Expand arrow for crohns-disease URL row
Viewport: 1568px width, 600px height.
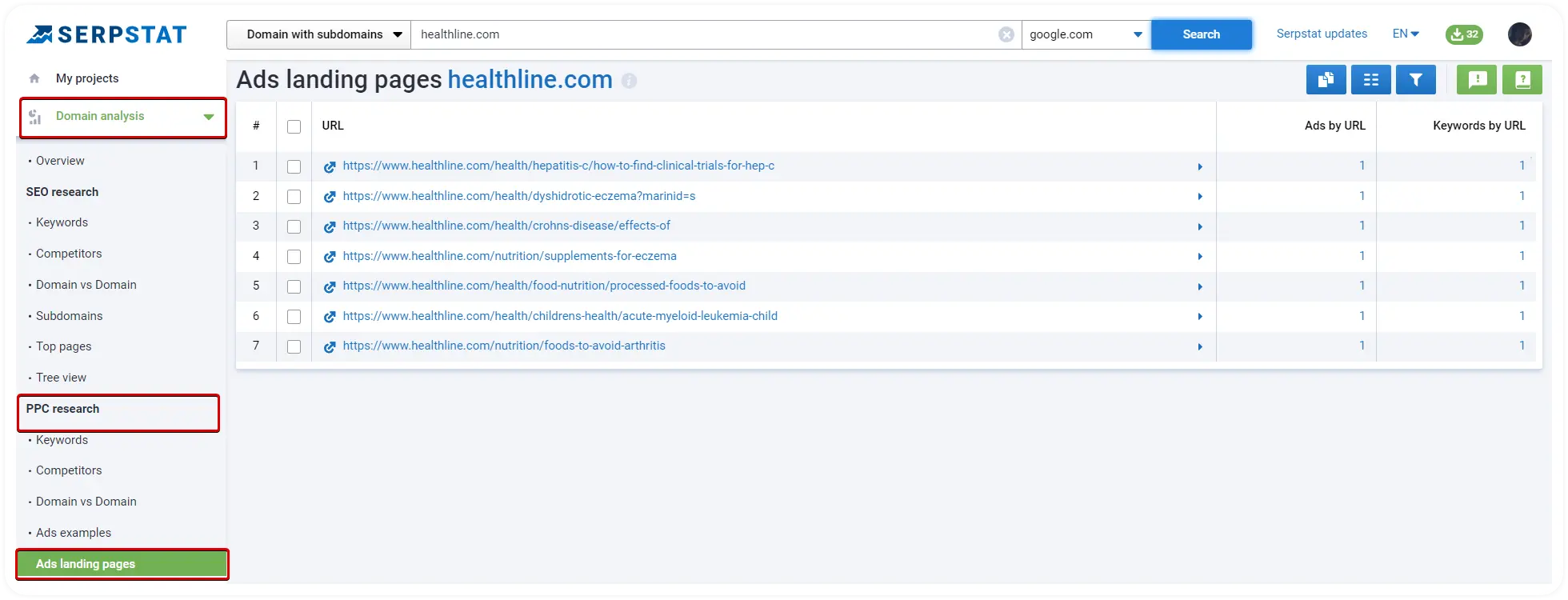coord(1200,226)
